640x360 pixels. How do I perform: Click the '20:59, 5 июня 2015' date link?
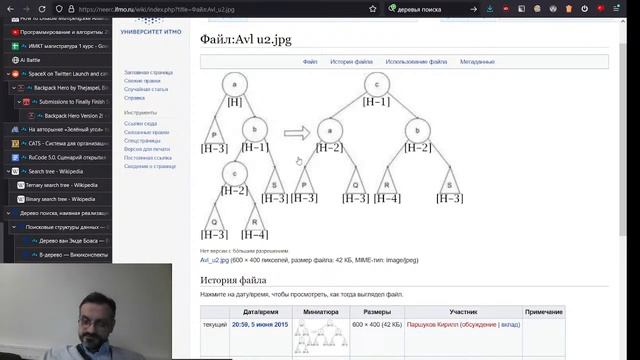point(260,324)
